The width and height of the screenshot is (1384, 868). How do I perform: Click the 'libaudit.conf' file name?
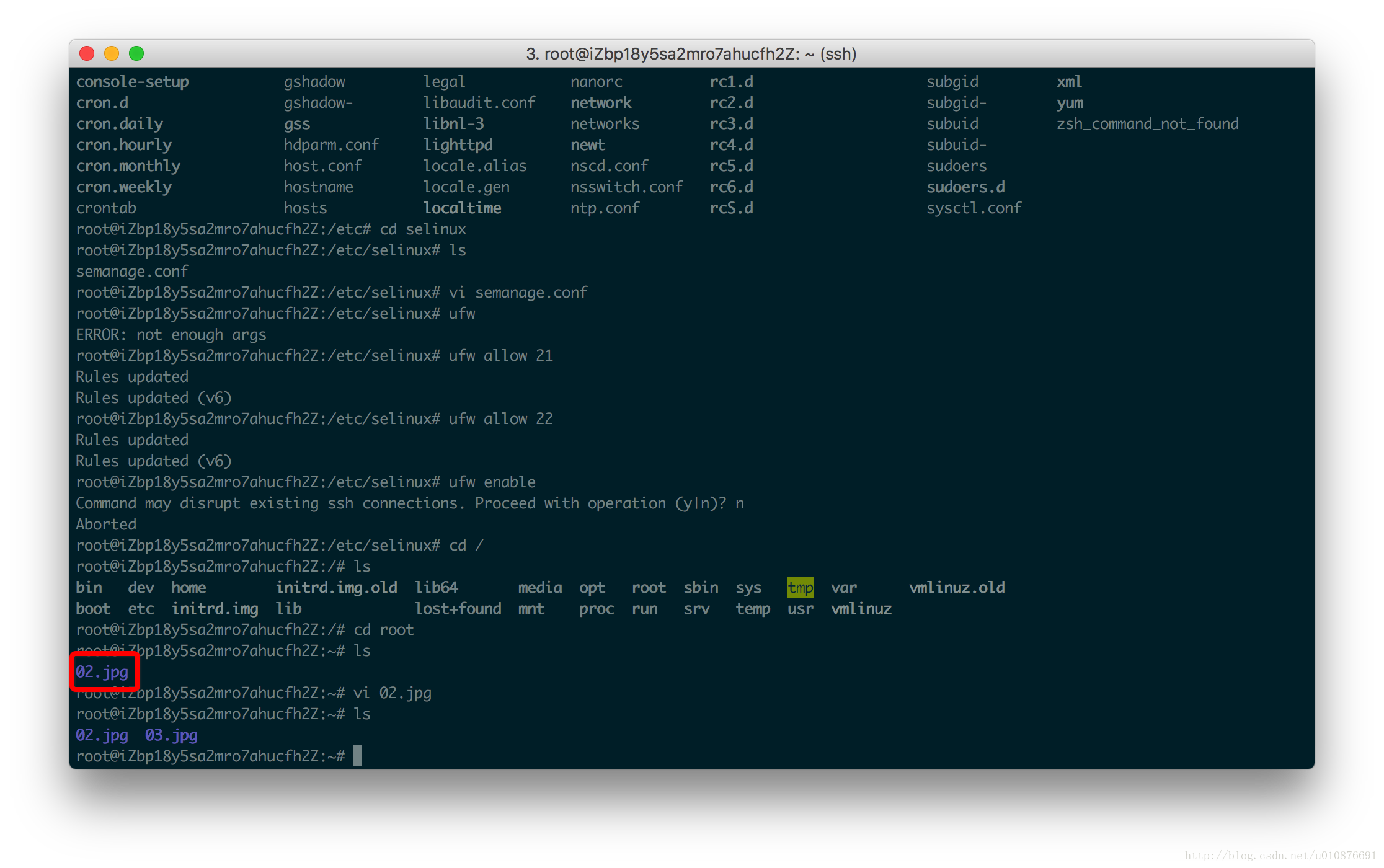479,103
